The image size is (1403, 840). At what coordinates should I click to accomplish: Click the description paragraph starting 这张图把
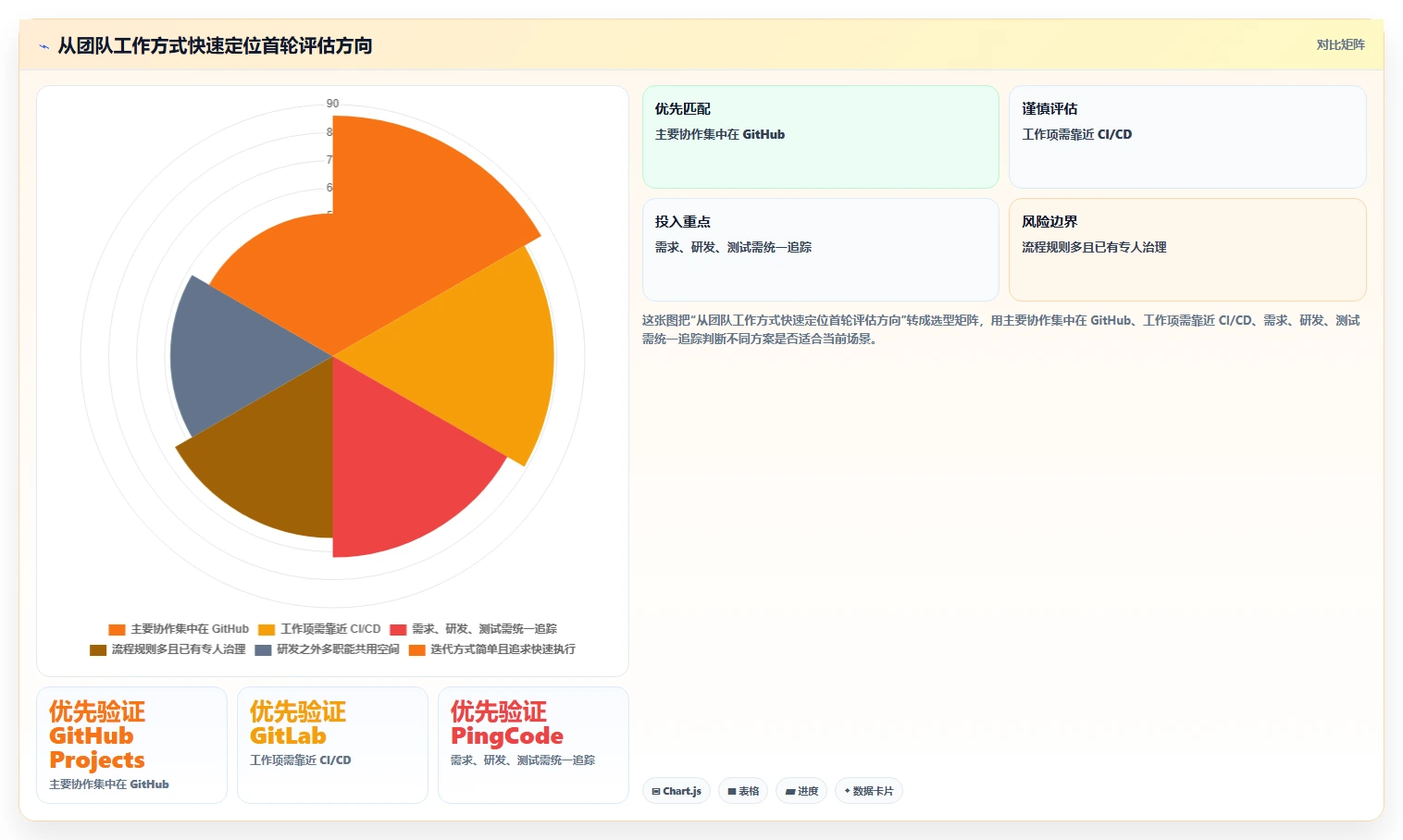click(1001, 329)
